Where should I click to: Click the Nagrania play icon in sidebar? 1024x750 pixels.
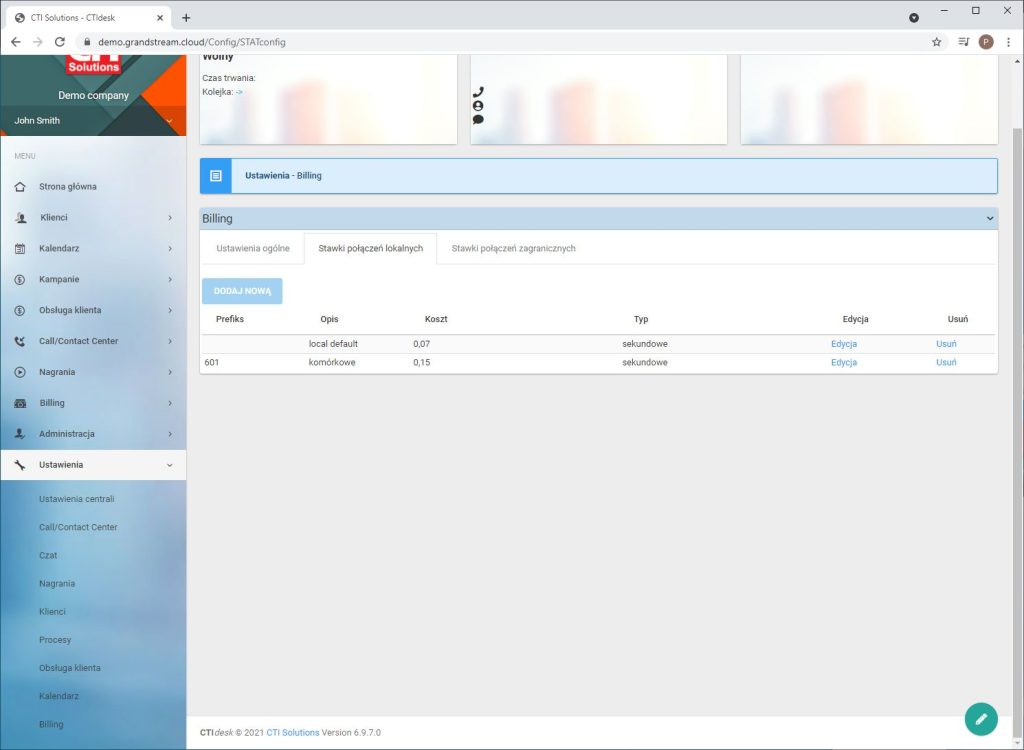(x=20, y=372)
